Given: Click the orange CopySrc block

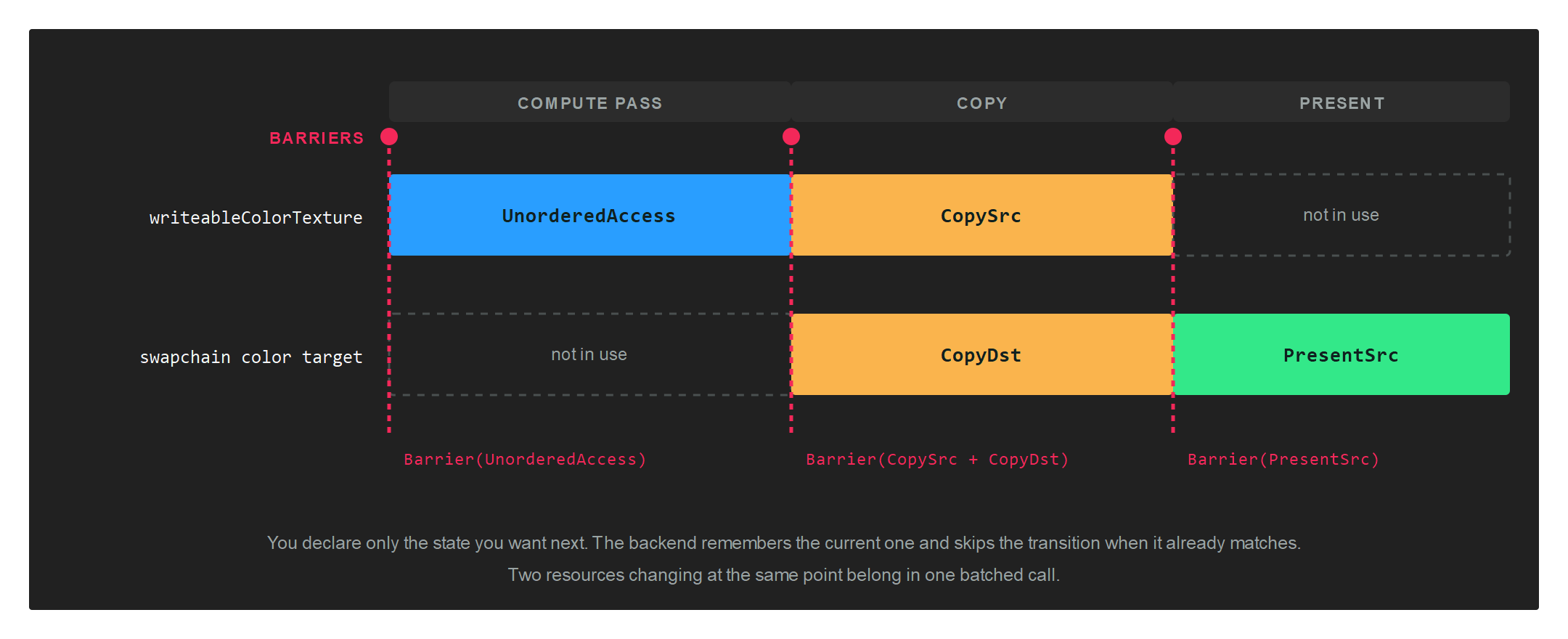Looking at the screenshot, I should pos(982,215).
